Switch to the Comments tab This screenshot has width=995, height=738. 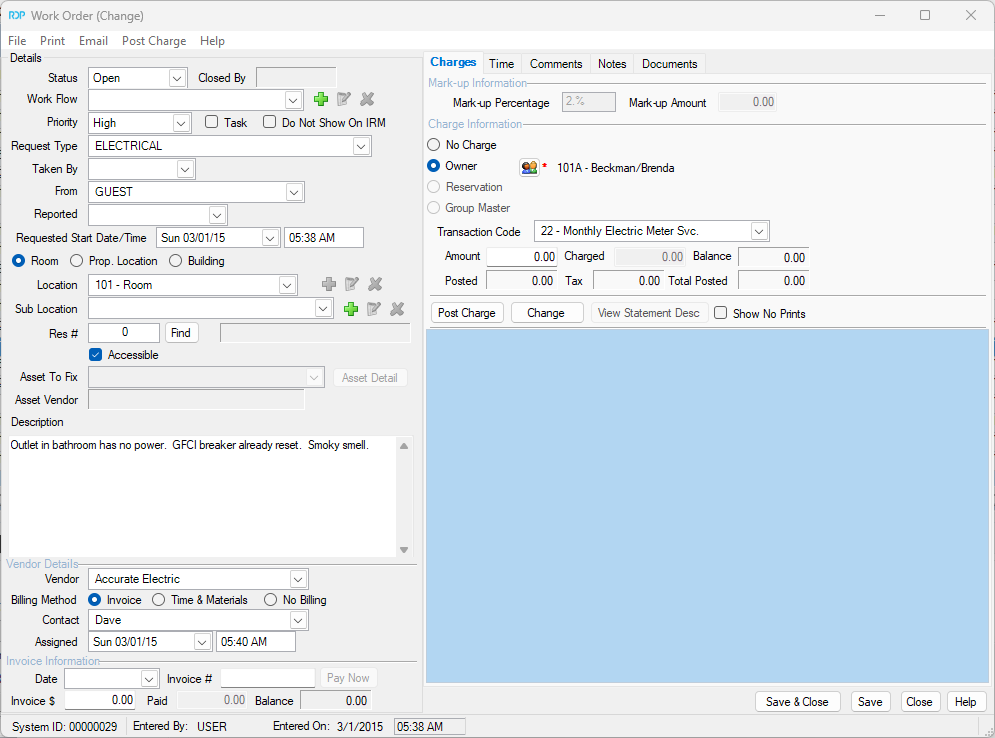click(556, 63)
